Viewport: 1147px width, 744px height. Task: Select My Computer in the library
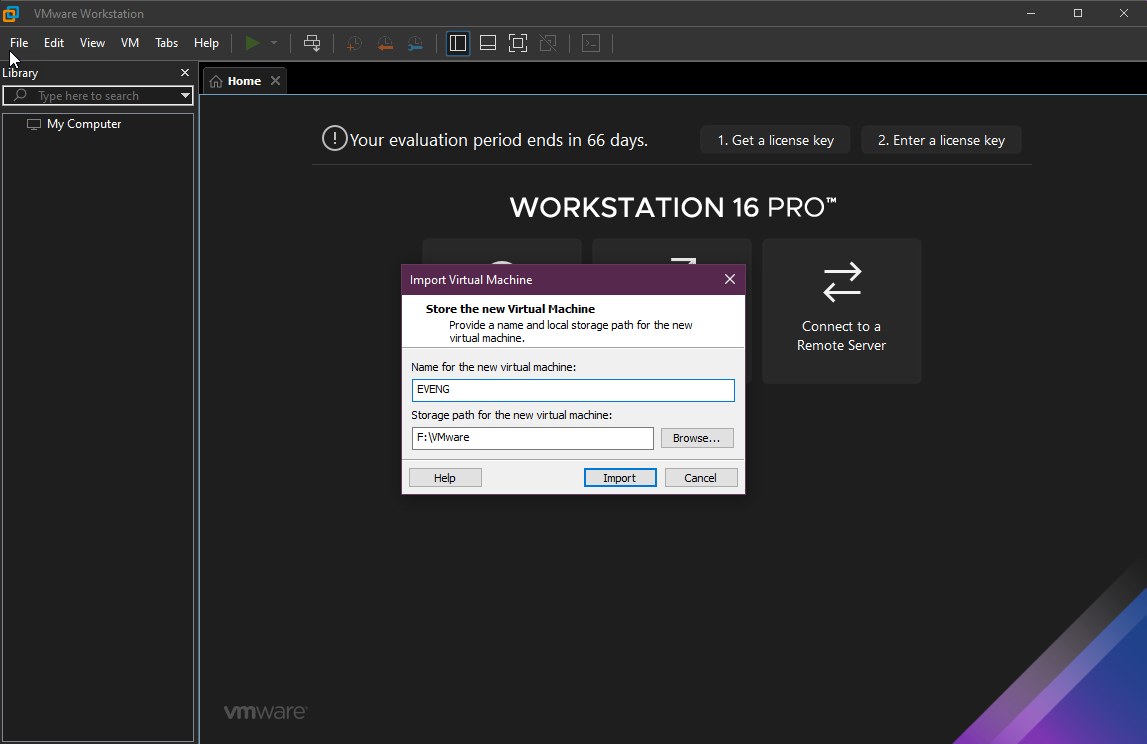pos(84,124)
